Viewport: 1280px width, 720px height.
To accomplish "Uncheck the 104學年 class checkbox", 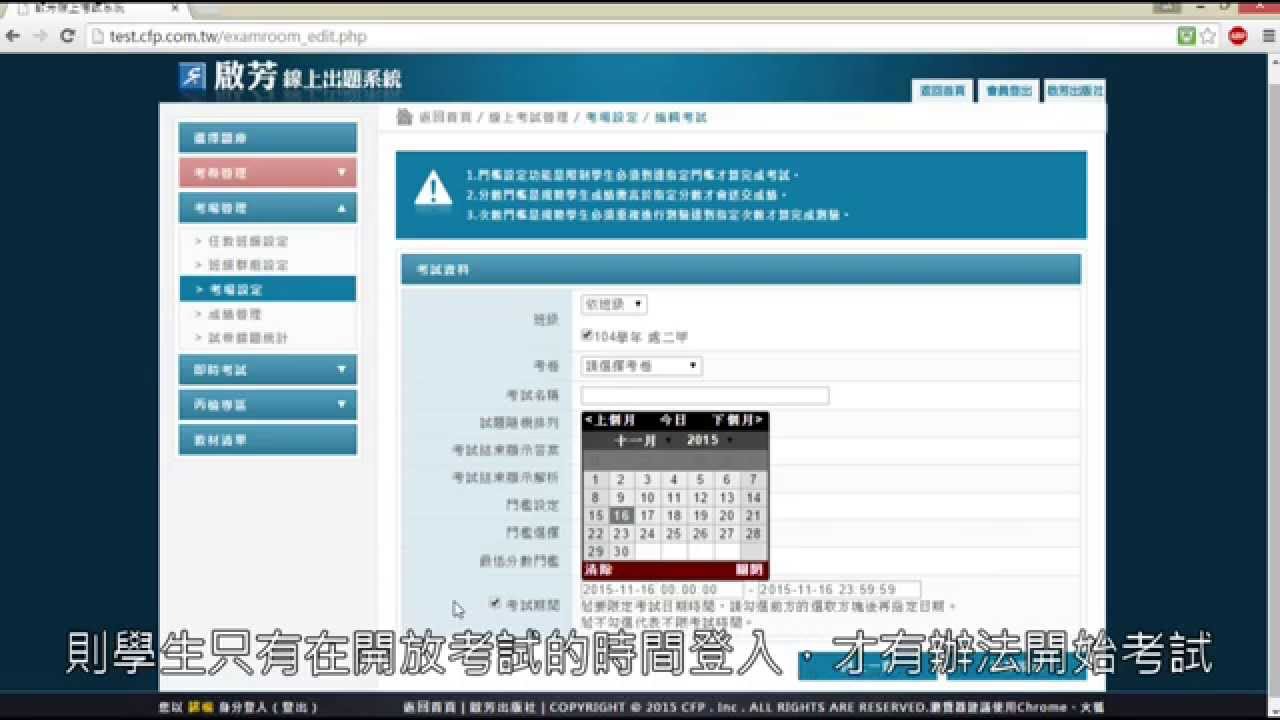I will click(587, 336).
